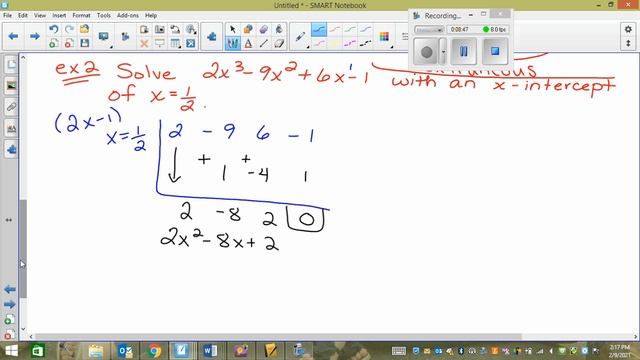Select the blue pen line style
Image resolution: width=640 pixels, height=360 pixels.
click(x=319, y=30)
